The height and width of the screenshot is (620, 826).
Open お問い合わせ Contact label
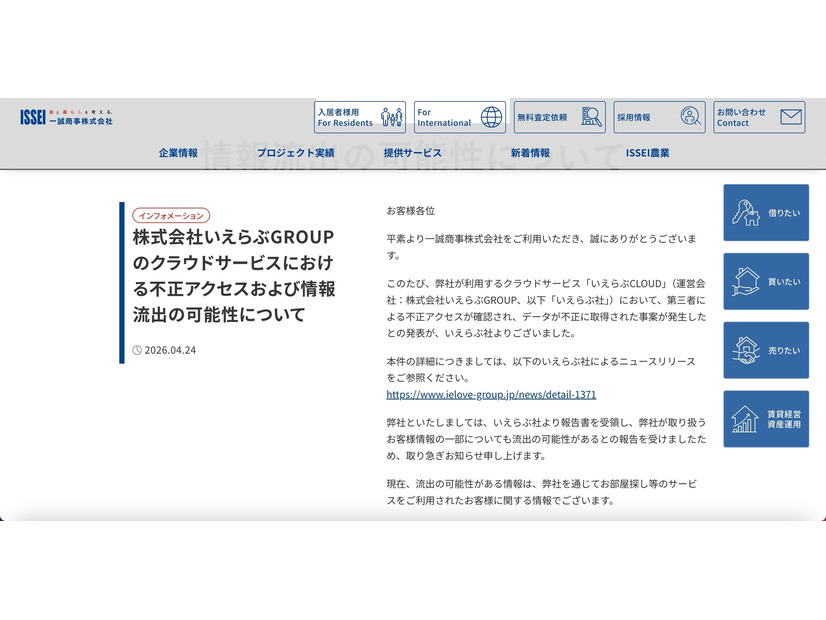coord(741,117)
